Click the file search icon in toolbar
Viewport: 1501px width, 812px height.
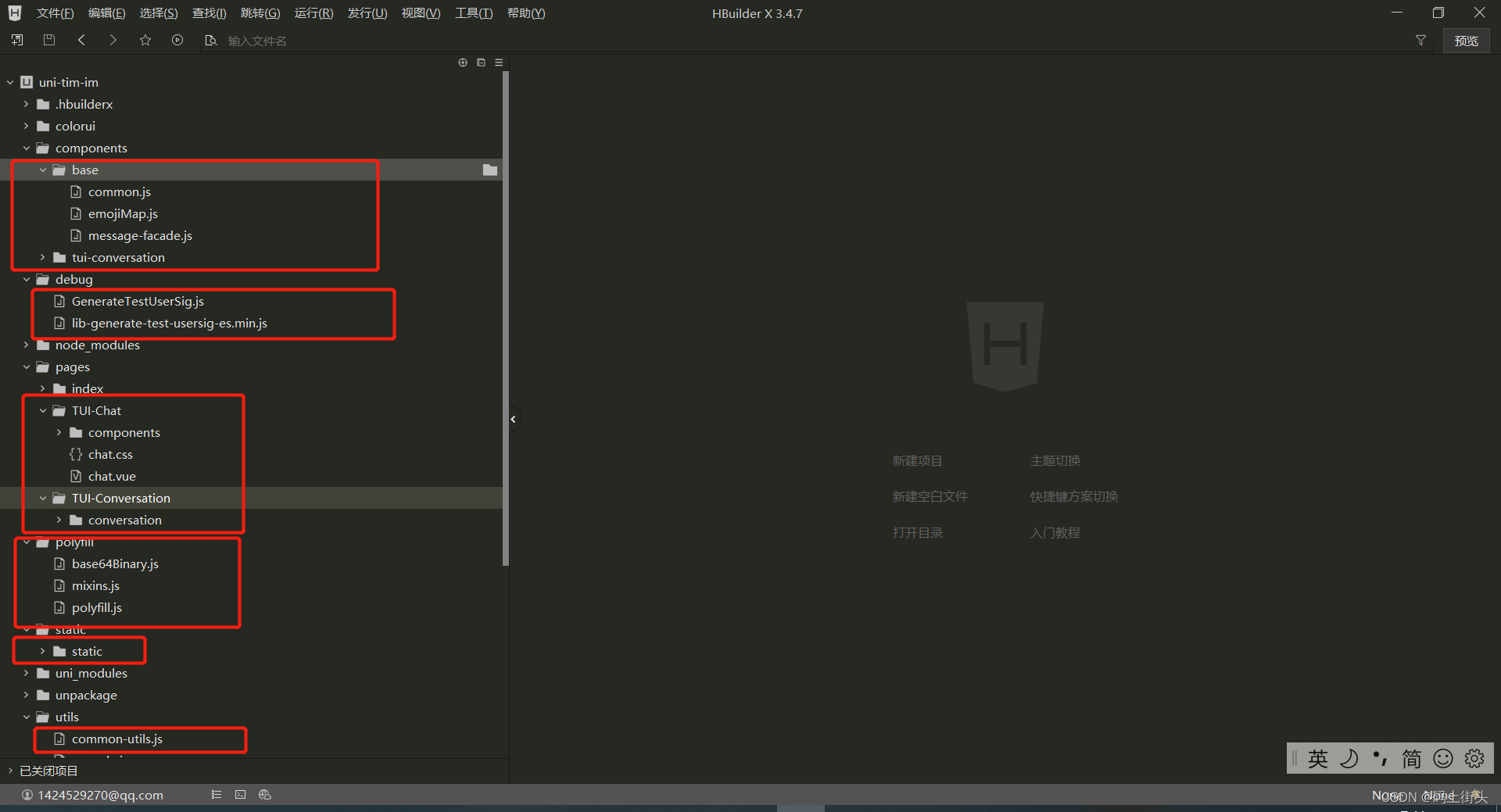coord(210,40)
